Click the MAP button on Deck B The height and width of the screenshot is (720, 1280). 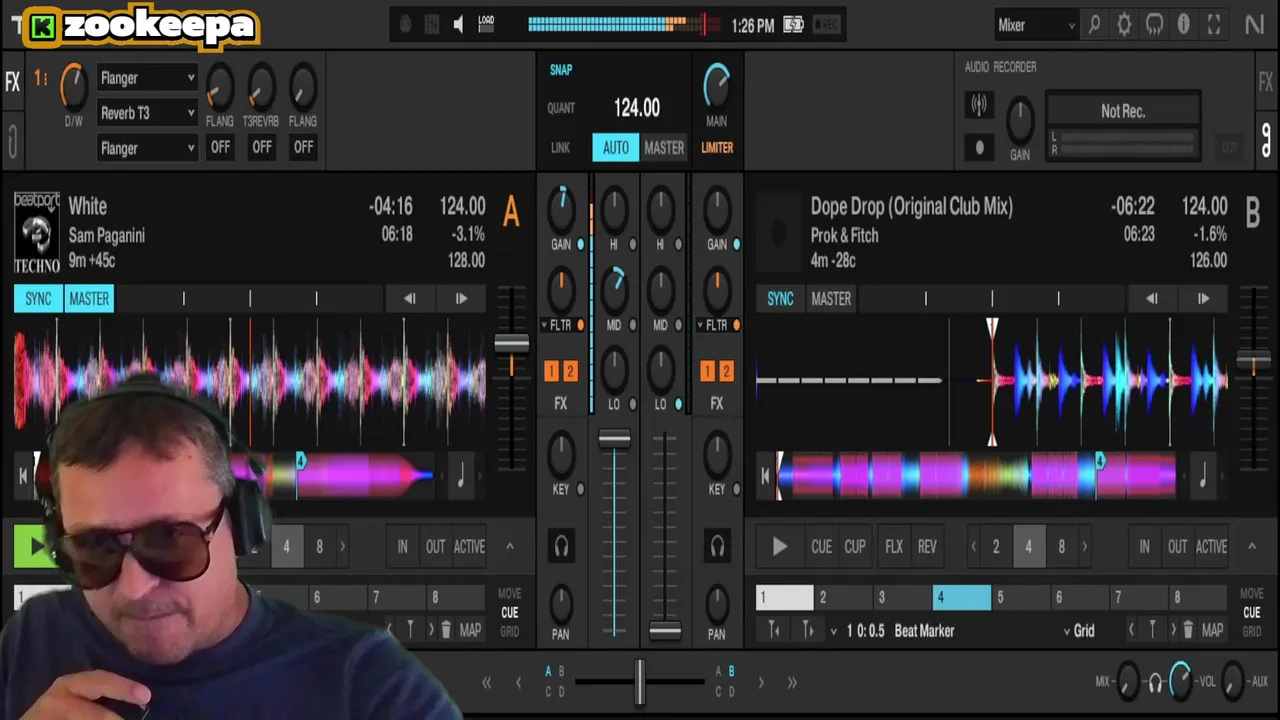pyautogui.click(x=1213, y=630)
